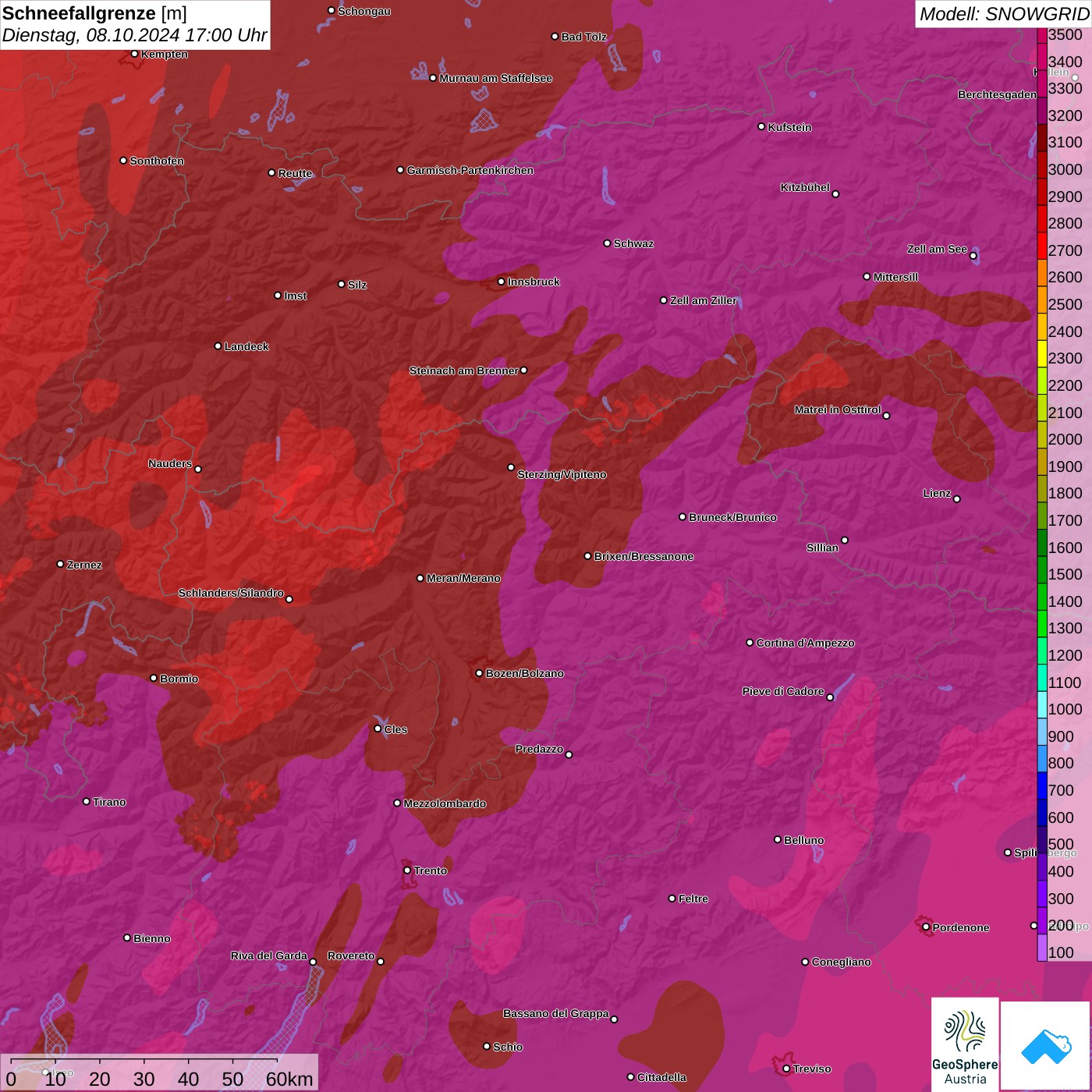Click the Bruneck/Brunico label
The width and height of the screenshot is (1092, 1092).
click(732, 517)
